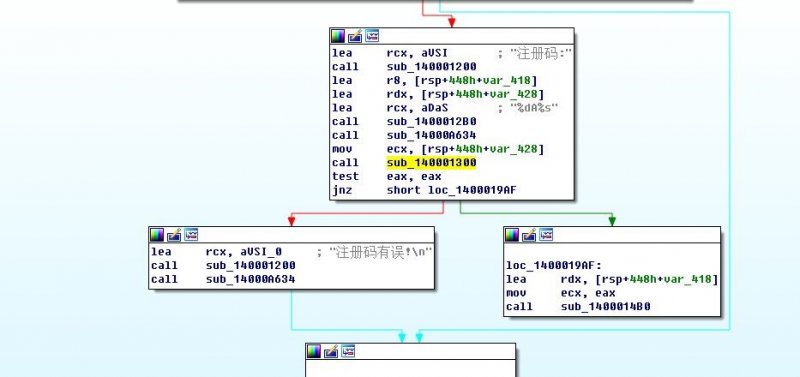Click the group-nodes icon of the bottom empty node
The image size is (800, 377).
348,351
